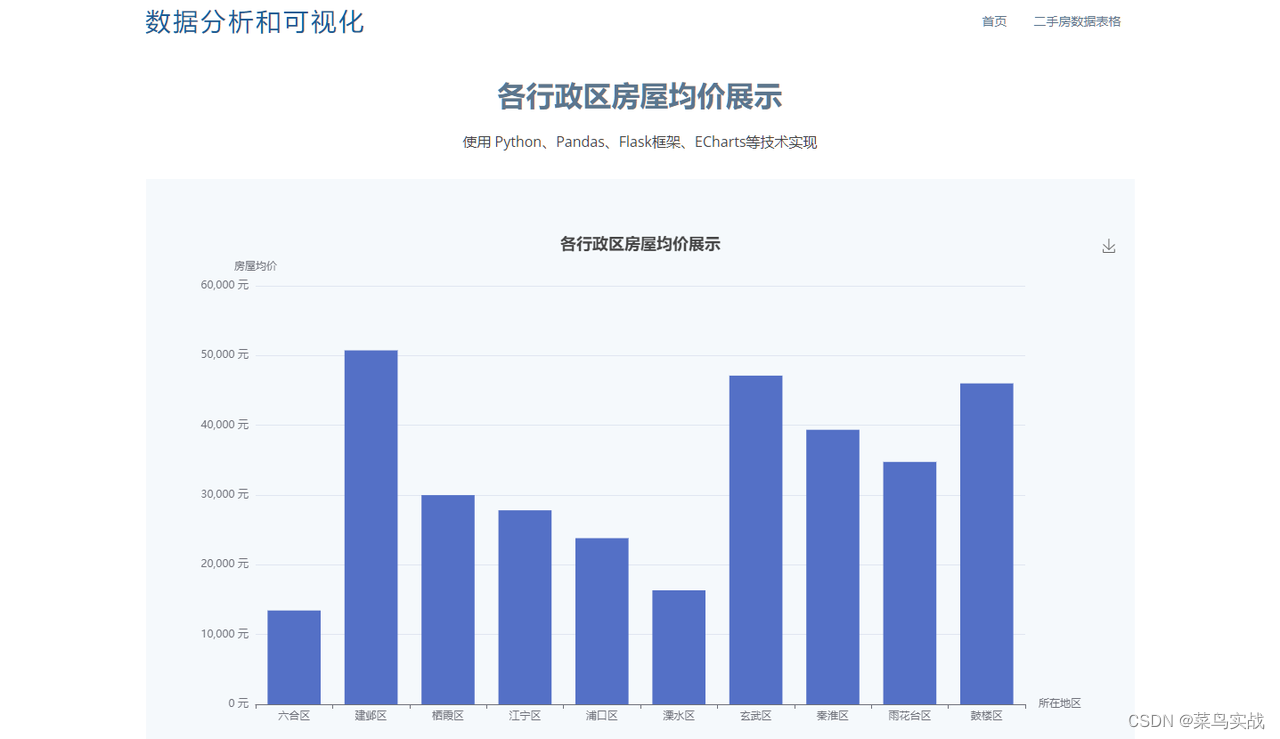Click the 房屋均价 y-axis name
The image size is (1280, 739).
(256, 266)
